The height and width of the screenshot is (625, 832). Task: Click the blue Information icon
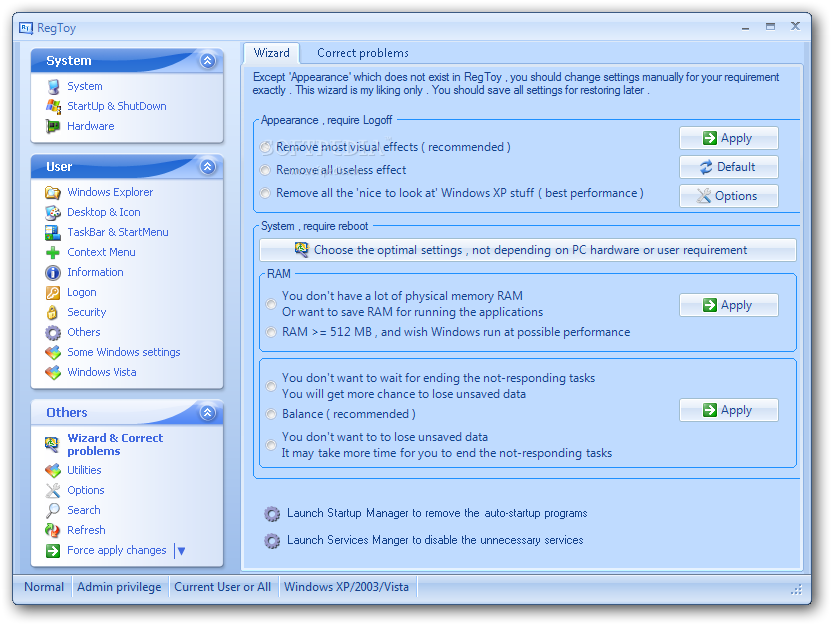tap(53, 272)
